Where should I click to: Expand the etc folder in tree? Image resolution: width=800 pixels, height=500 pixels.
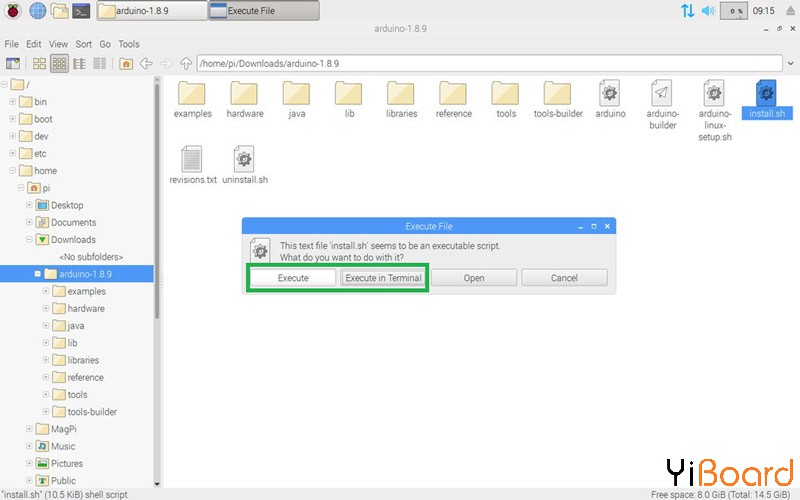[12, 153]
